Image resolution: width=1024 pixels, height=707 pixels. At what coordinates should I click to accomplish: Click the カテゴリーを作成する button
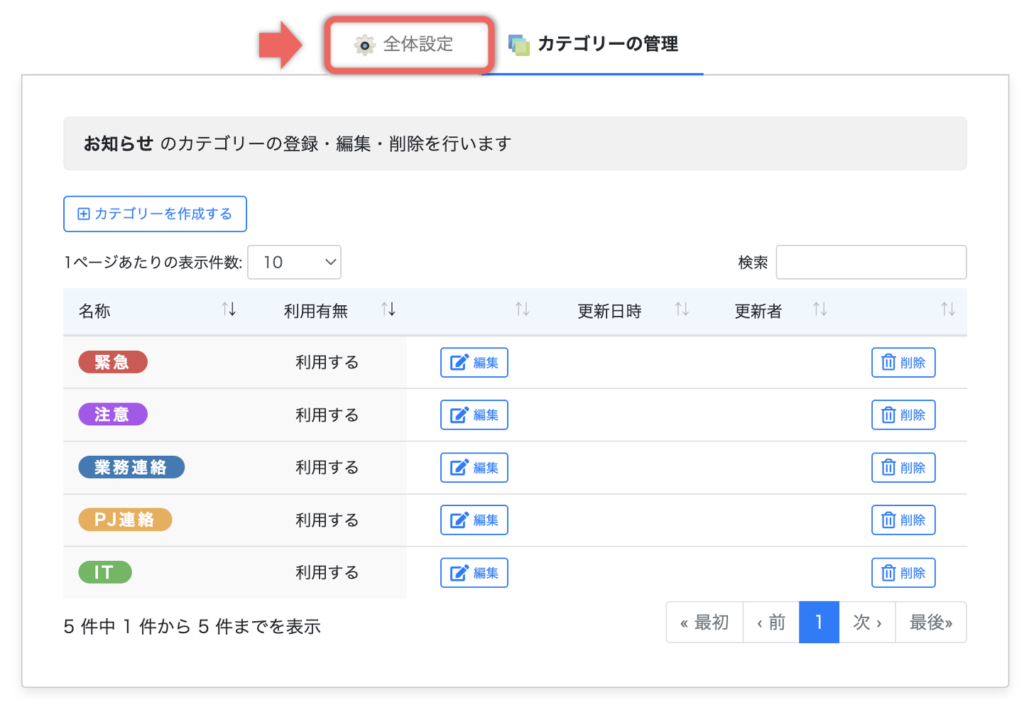tap(155, 214)
